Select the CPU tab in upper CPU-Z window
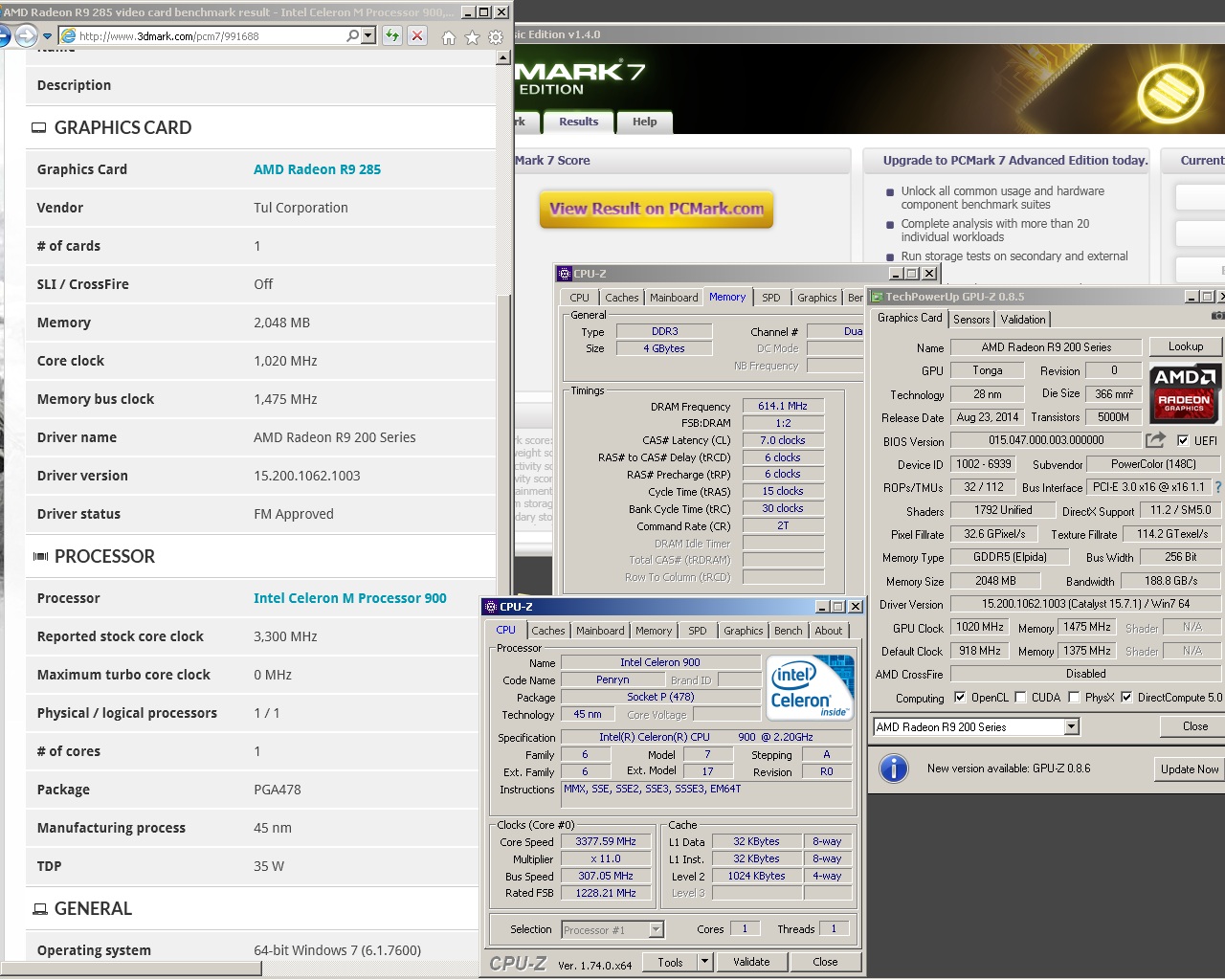The image size is (1225, 980). (580, 298)
